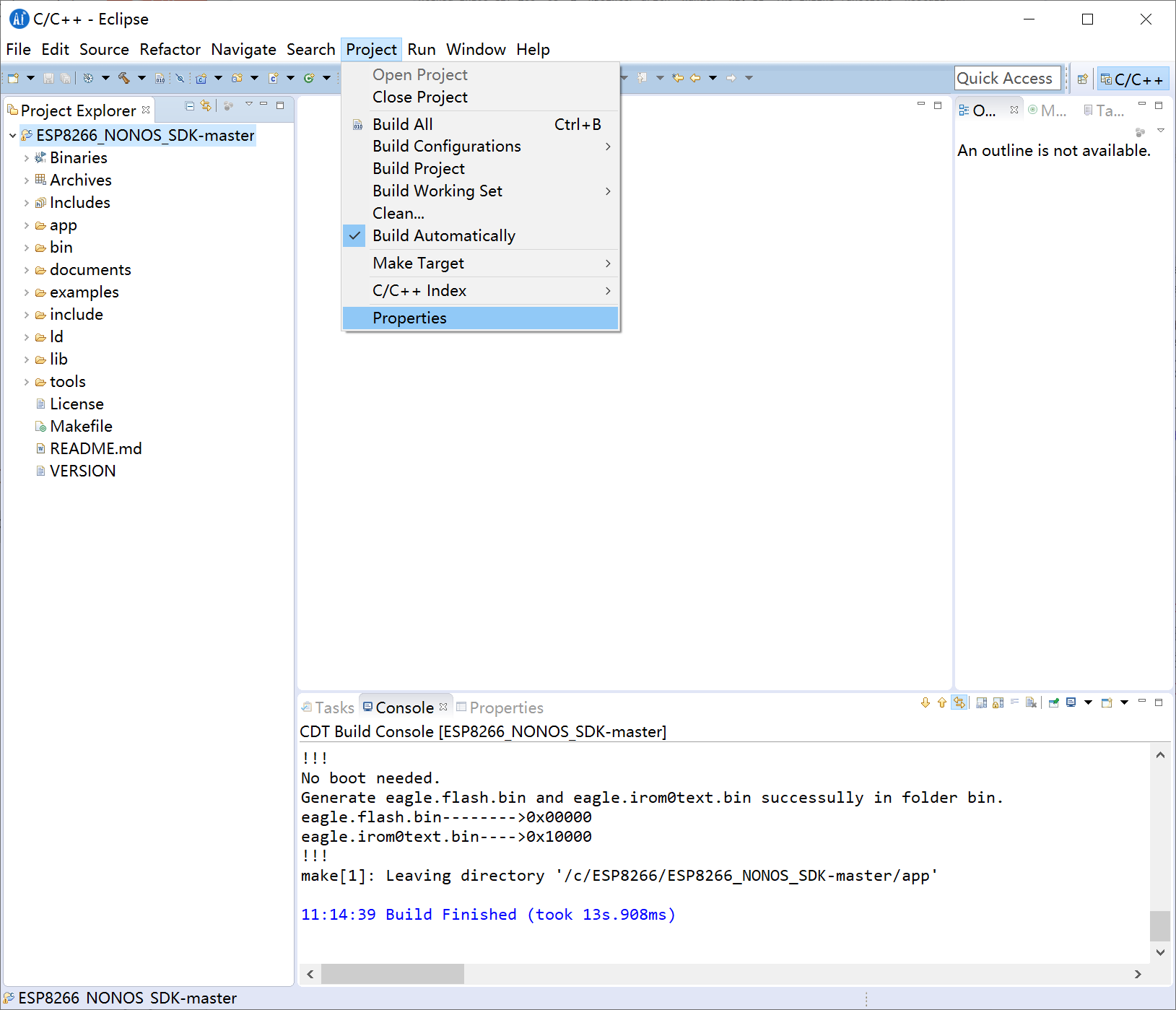Image resolution: width=1176 pixels, height=1010 pixels.
Task: Click Collapse All in Project Explorer
Action: [x=190, y=106]
